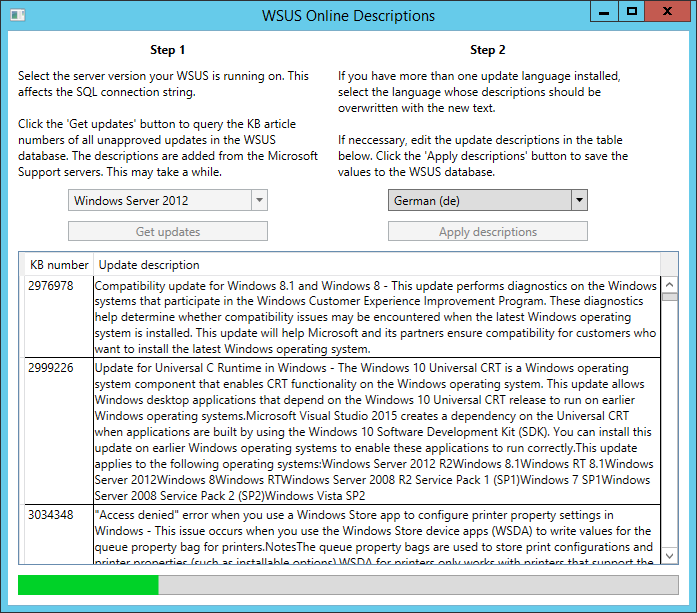The width and height of the screenshot is (697, 613).
Task: Click the Get updates button
Action: tap(168, 231)
